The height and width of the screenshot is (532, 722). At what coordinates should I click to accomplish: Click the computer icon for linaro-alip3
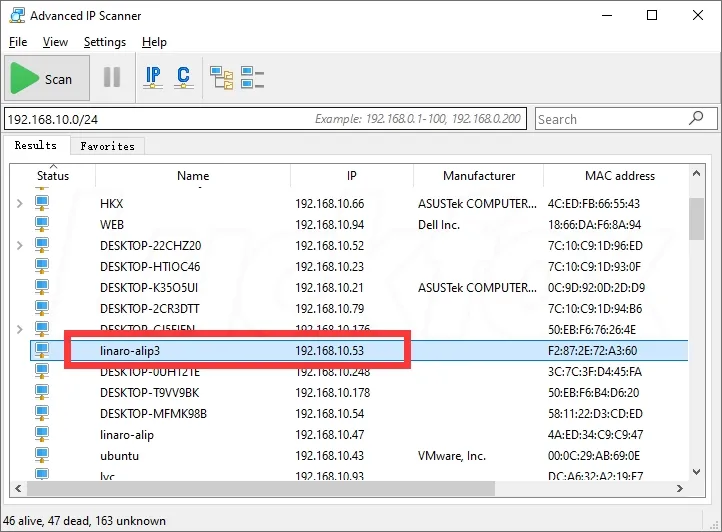tap(42, 351)
